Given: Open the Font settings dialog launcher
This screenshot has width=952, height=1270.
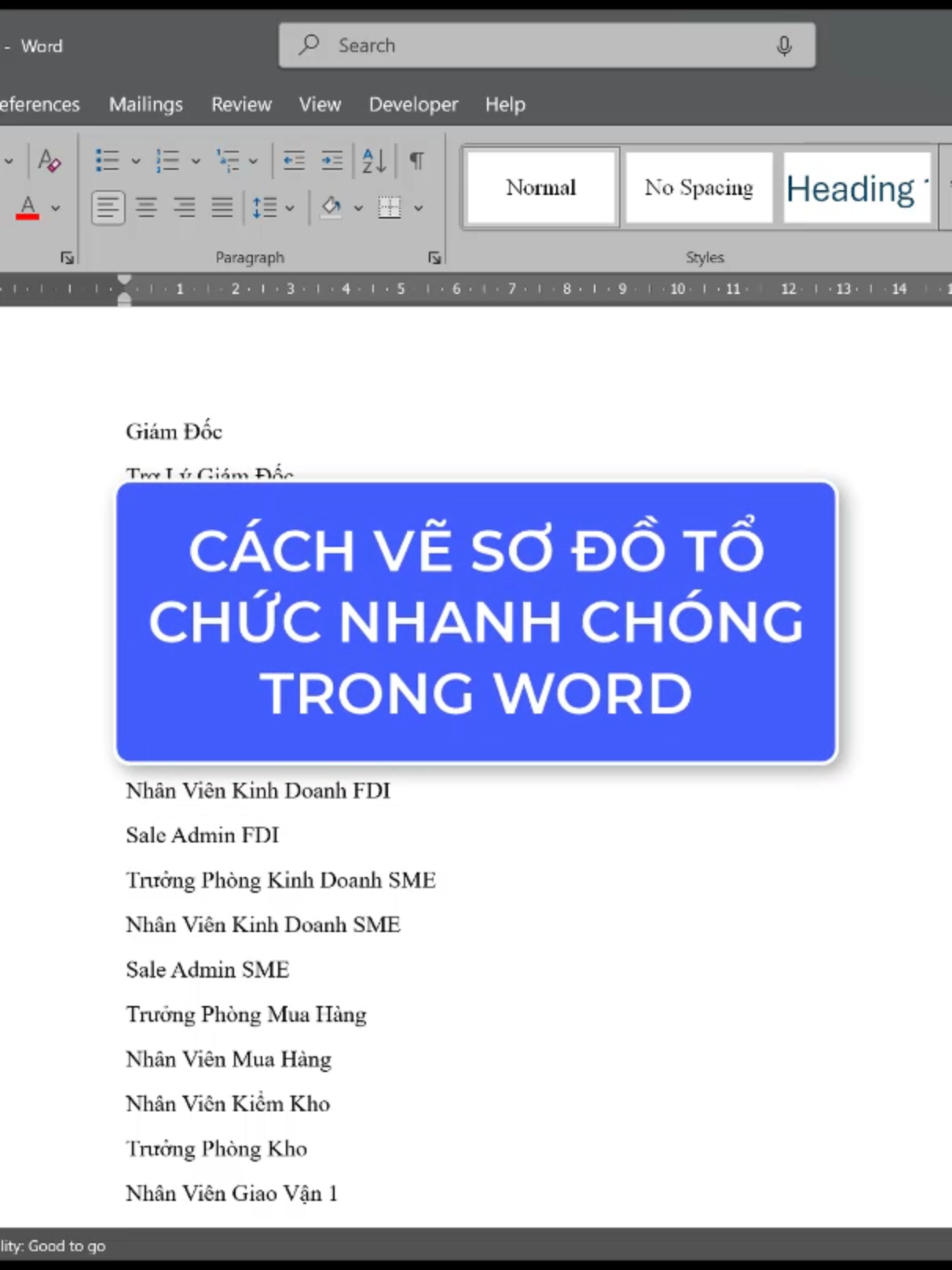Looking at the screenshot, I should [x=68, y=258].
